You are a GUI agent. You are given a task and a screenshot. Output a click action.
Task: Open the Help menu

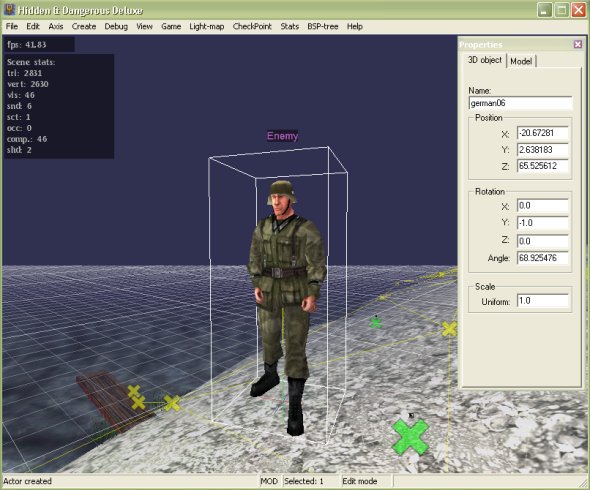coord(354,26)
